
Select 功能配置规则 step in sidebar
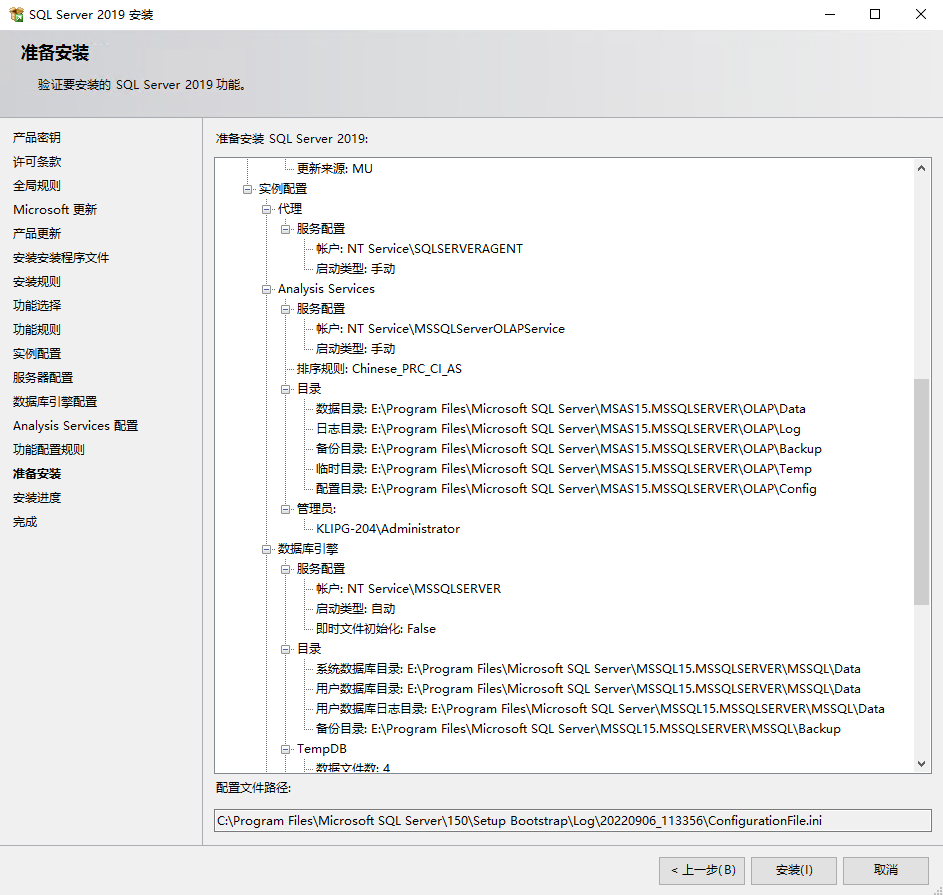pos(49,450)
